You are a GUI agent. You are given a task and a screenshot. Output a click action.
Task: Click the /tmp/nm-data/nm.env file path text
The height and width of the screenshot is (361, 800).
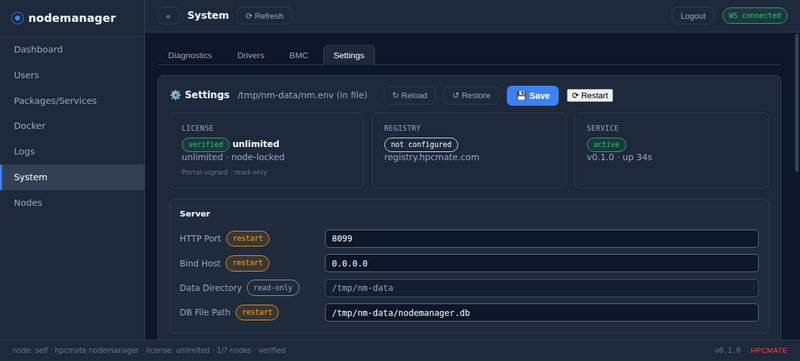click(x=302, y=95)
